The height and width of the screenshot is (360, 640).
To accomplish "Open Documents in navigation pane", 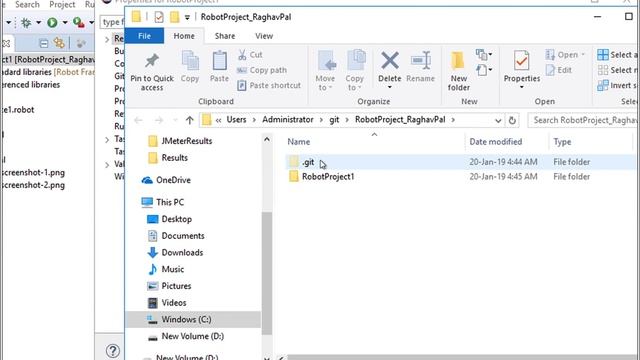I will [x=176, y=236].
